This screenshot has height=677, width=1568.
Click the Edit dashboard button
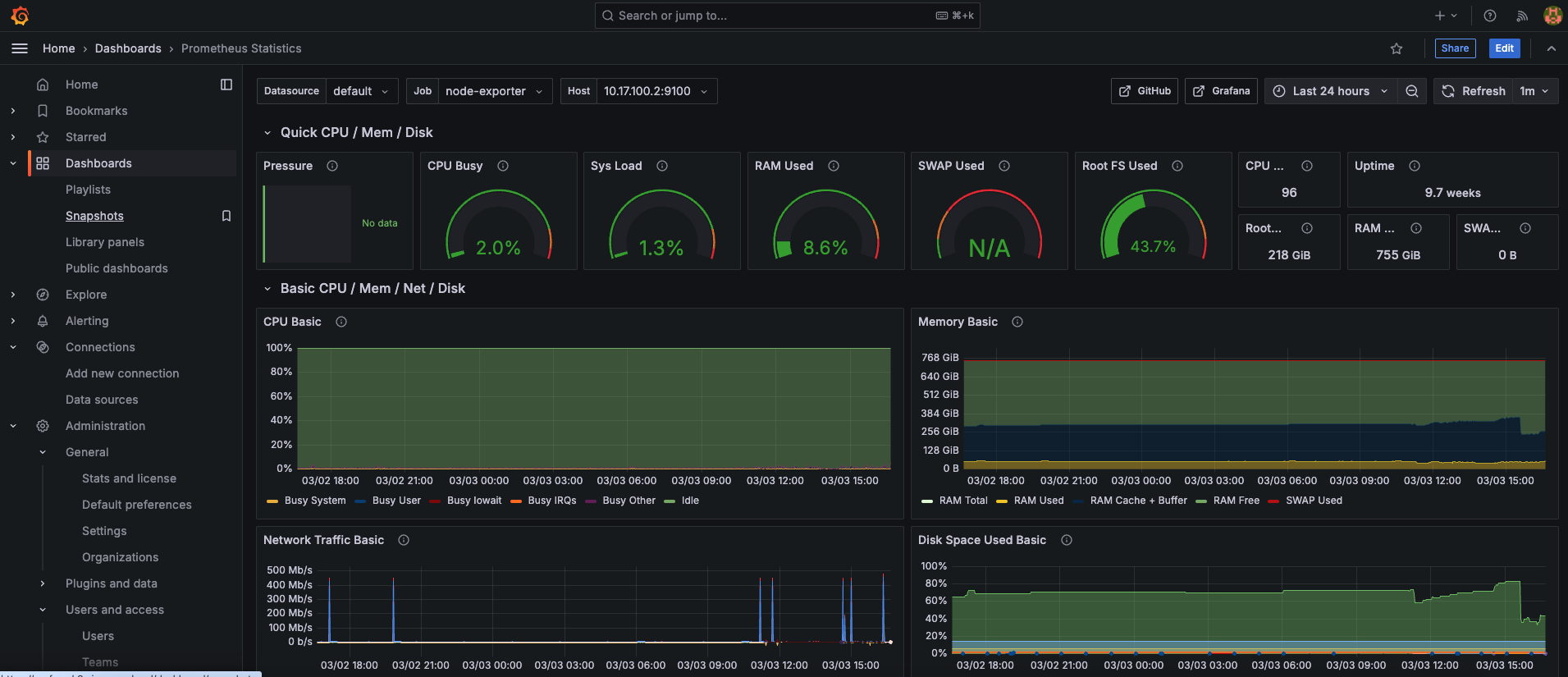[1504, 48]
